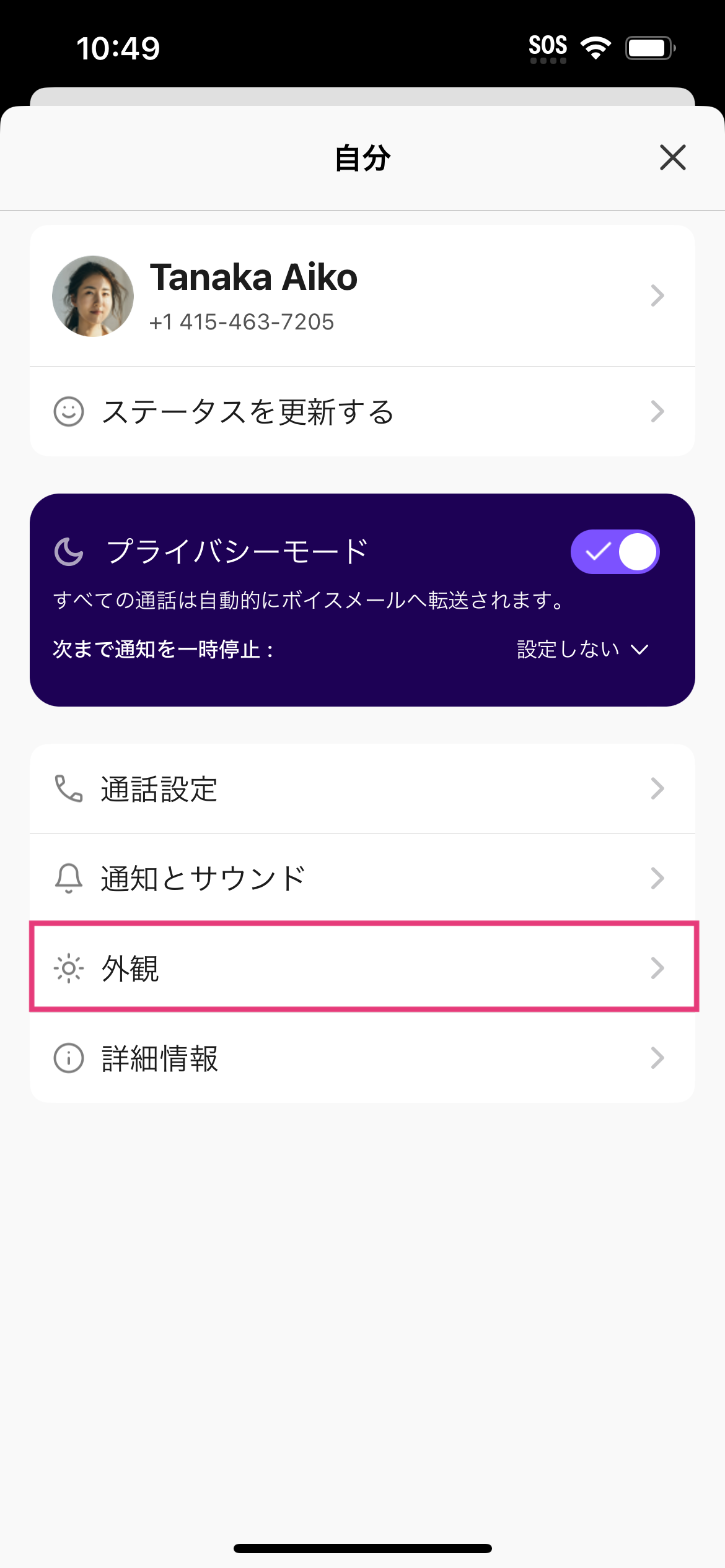This screenshot has height=1568, width=725.
Task: Click the chevron on ステータスを更新する row
Action: point(657,411)
